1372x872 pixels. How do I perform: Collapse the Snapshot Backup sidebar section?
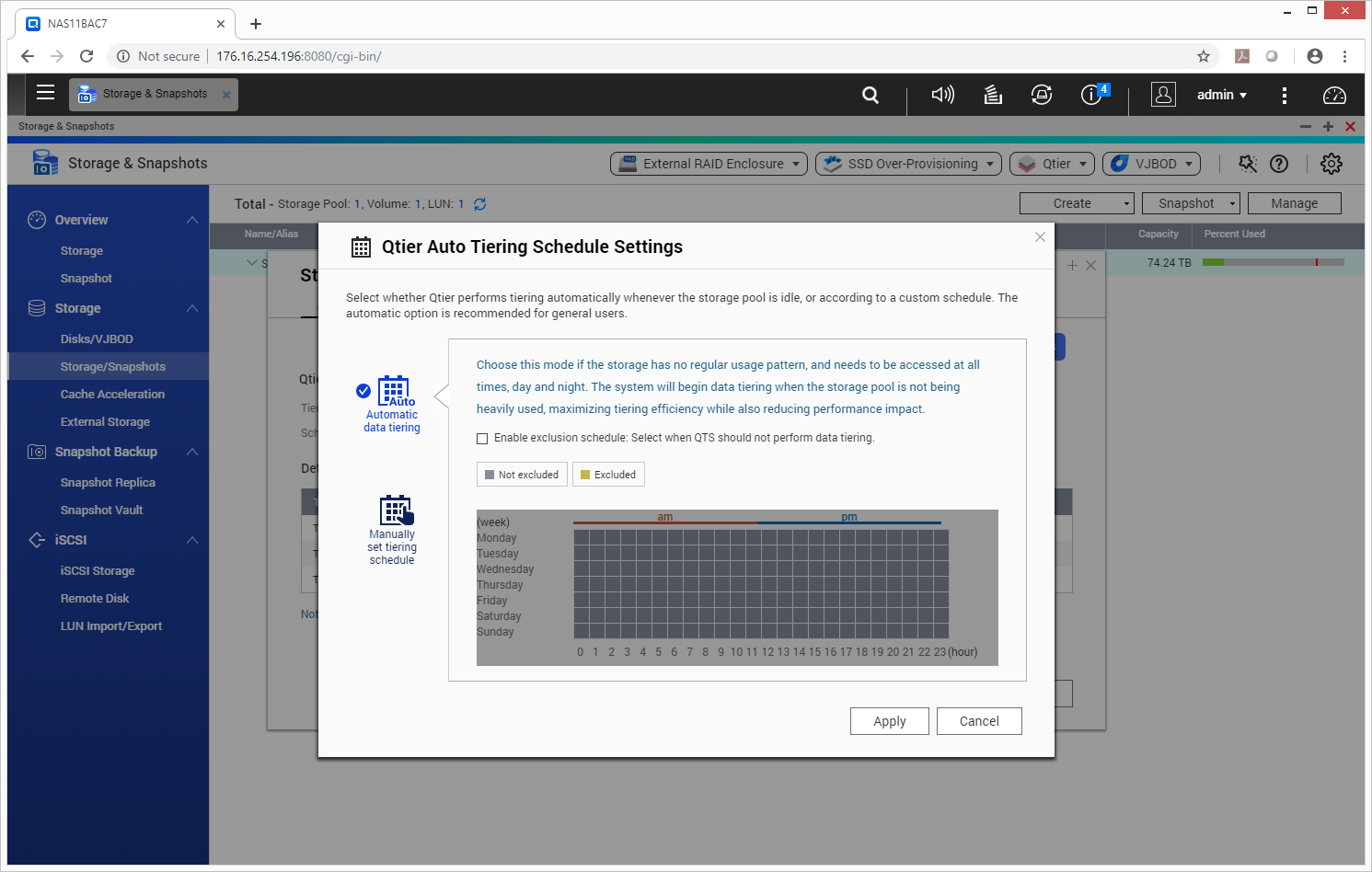[192, 452]
